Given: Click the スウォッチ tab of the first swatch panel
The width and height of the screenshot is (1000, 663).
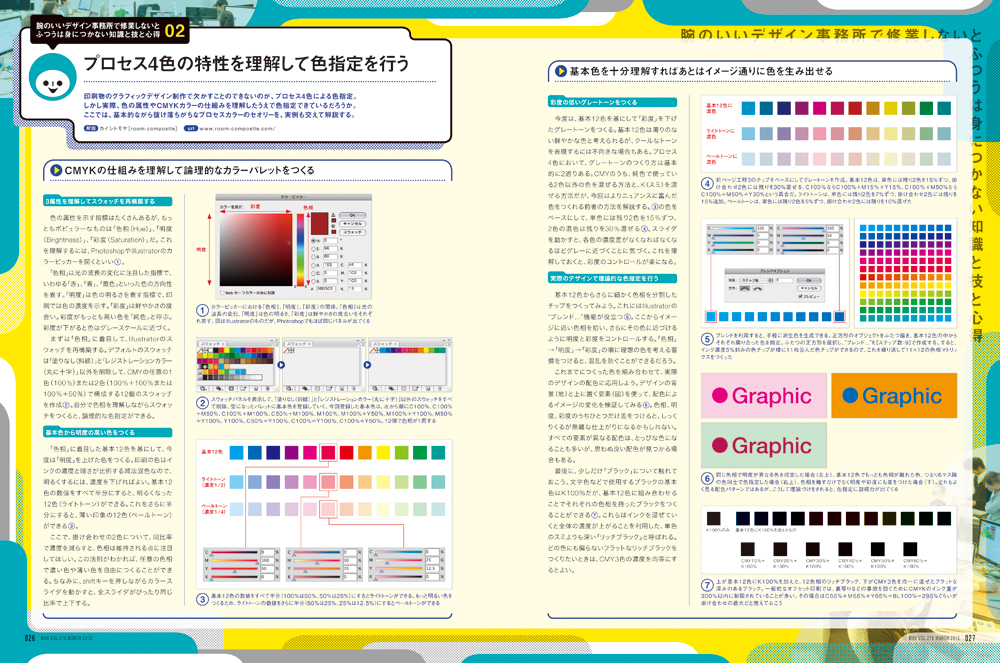Looking at the screenshot, I should (x=210, y=344).
